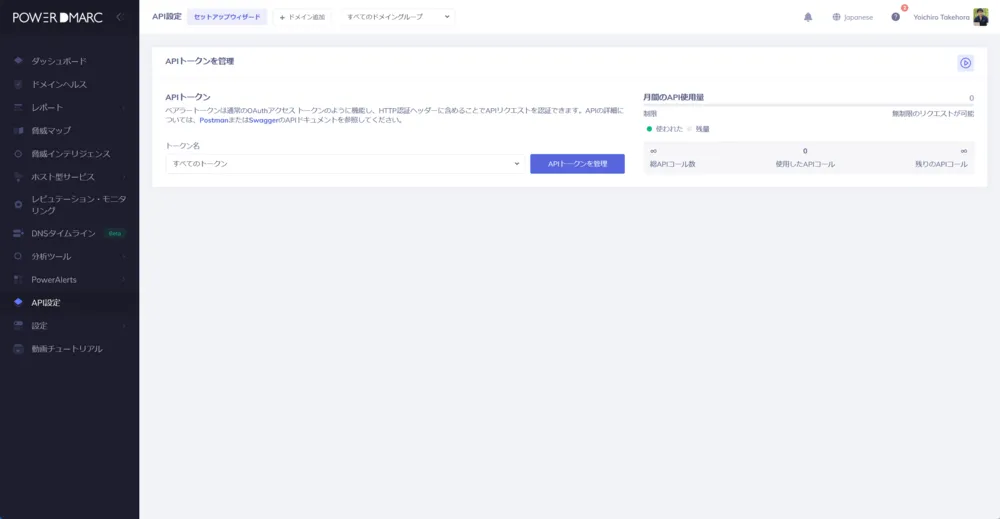The image size is (1000, 519).
Task: Click the API設定 page title in header
Action: (167, 17)
